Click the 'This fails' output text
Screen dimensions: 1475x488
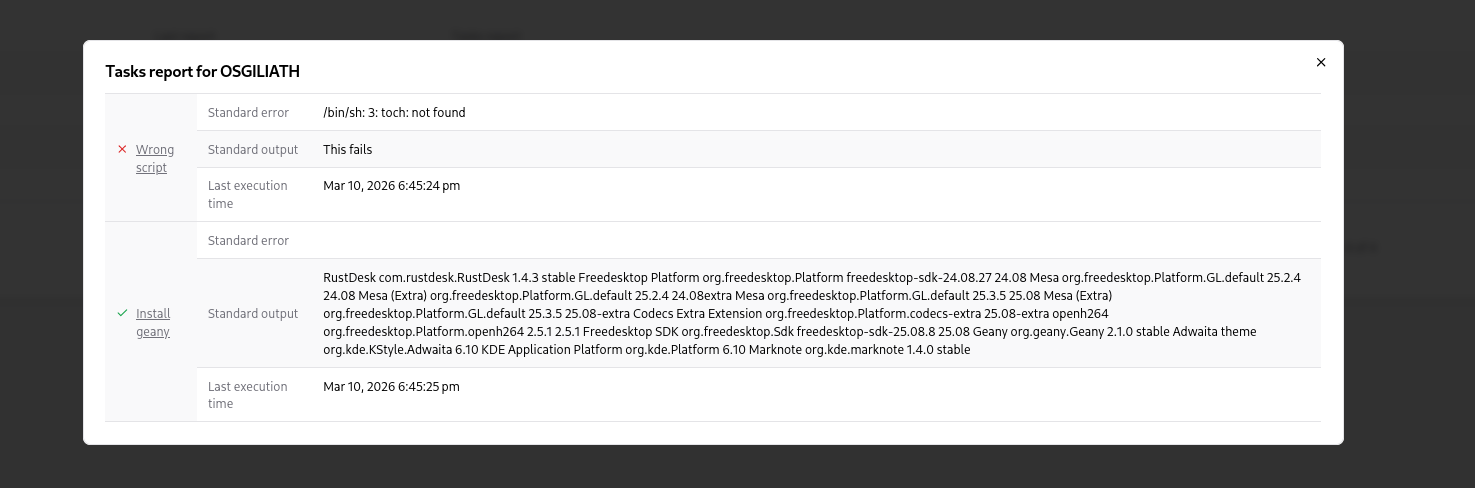pos(347,150)
